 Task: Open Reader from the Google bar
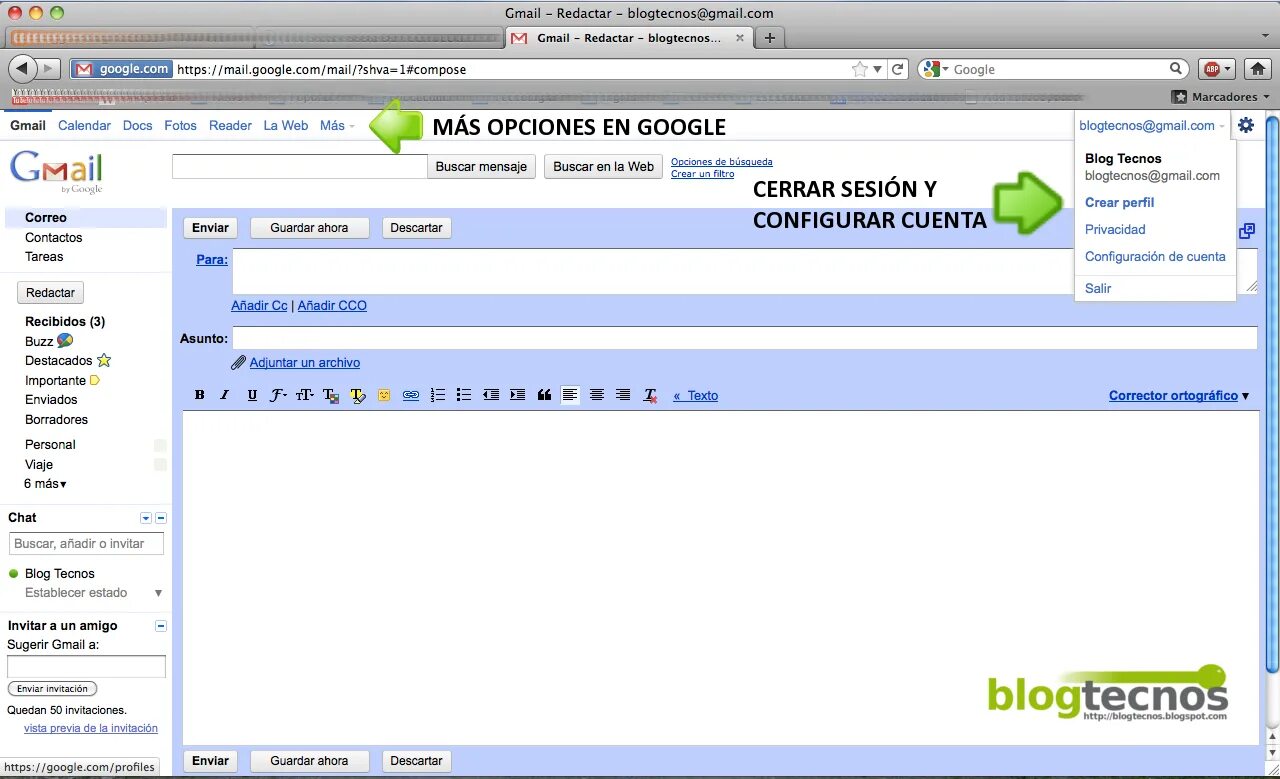pyautogui.click(x=230, y=125)
